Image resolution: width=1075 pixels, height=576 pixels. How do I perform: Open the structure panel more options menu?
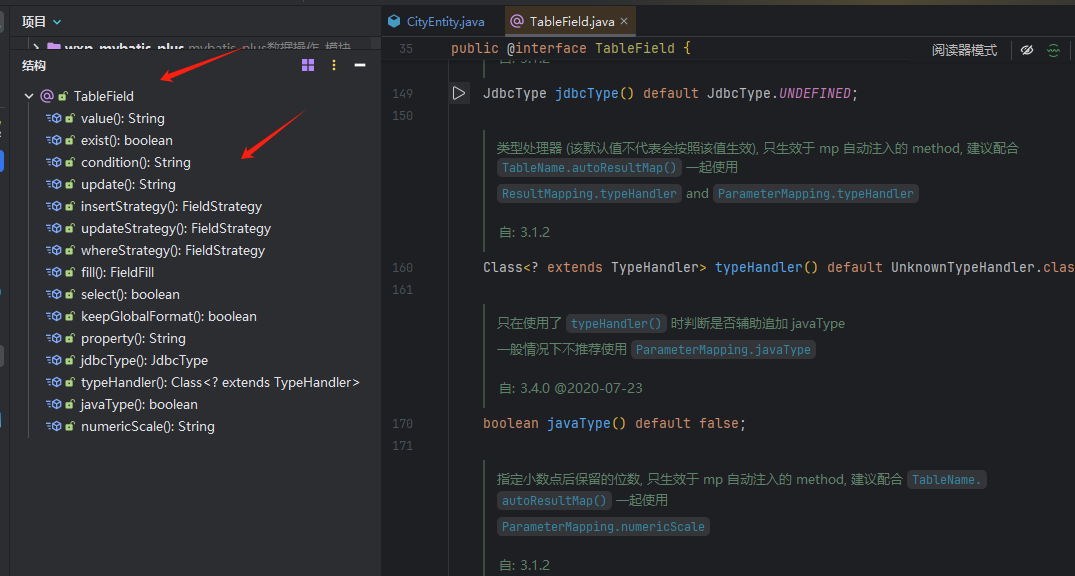pos(334,65)
